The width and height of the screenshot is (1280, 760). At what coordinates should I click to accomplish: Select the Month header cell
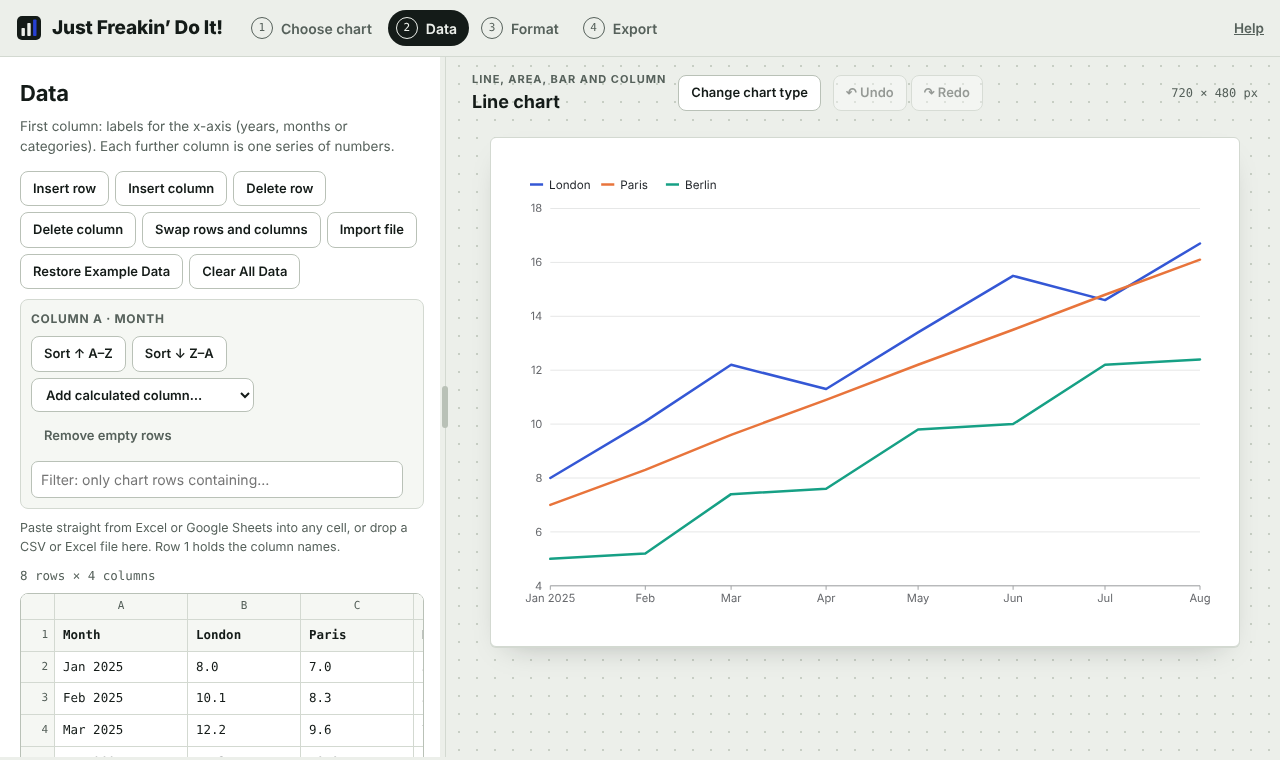click(121, 635)
